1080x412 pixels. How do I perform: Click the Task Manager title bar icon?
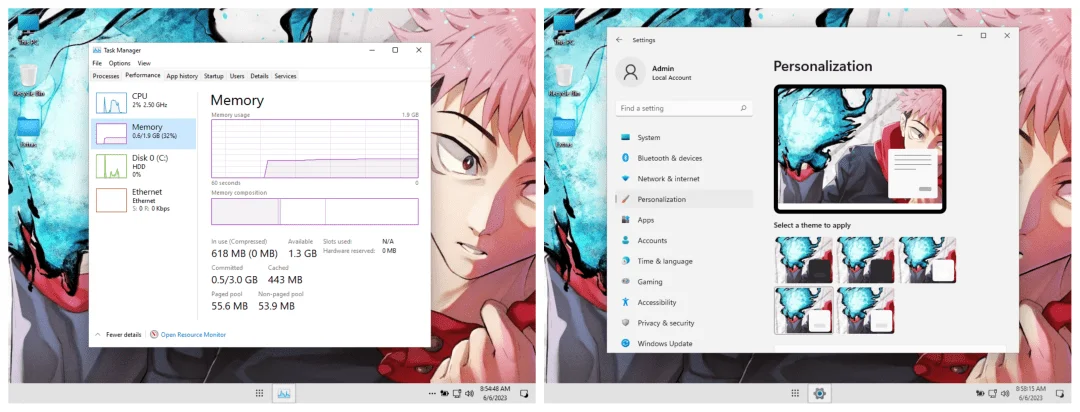(x=96, y=50)
